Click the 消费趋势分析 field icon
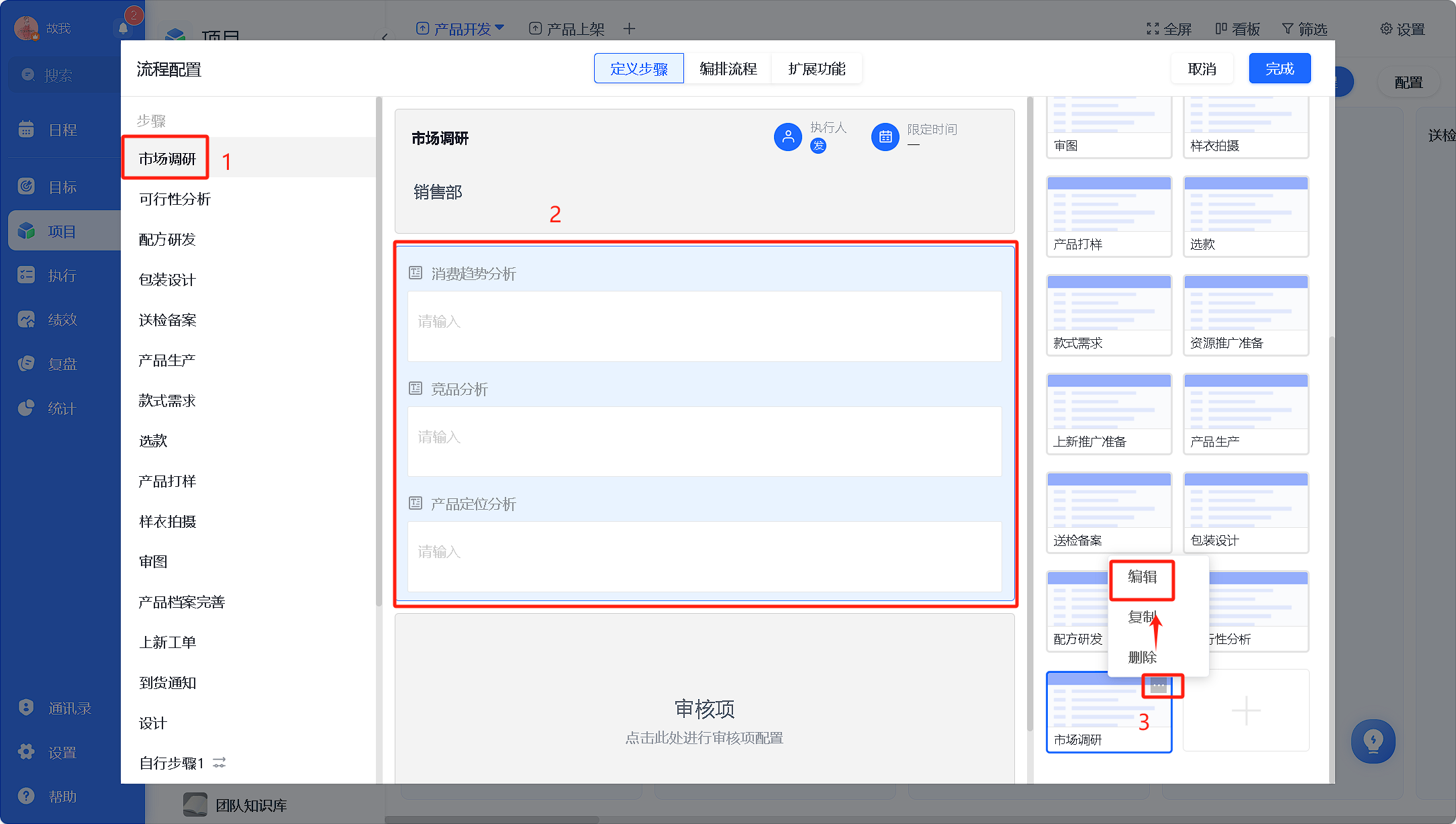Viewport: 1456px width, 824px height. point(416,273)
